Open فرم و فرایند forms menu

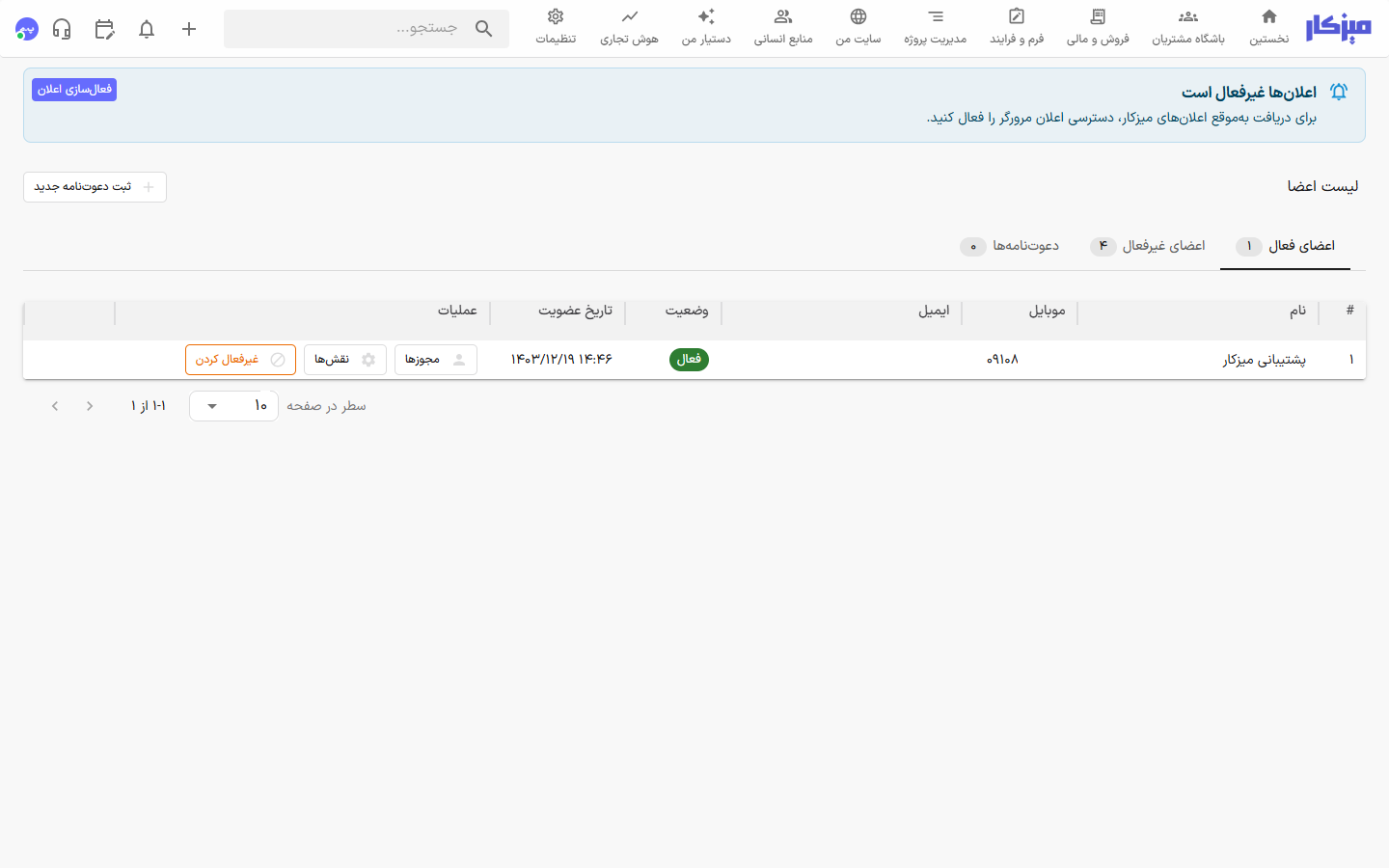(1017, 28)
